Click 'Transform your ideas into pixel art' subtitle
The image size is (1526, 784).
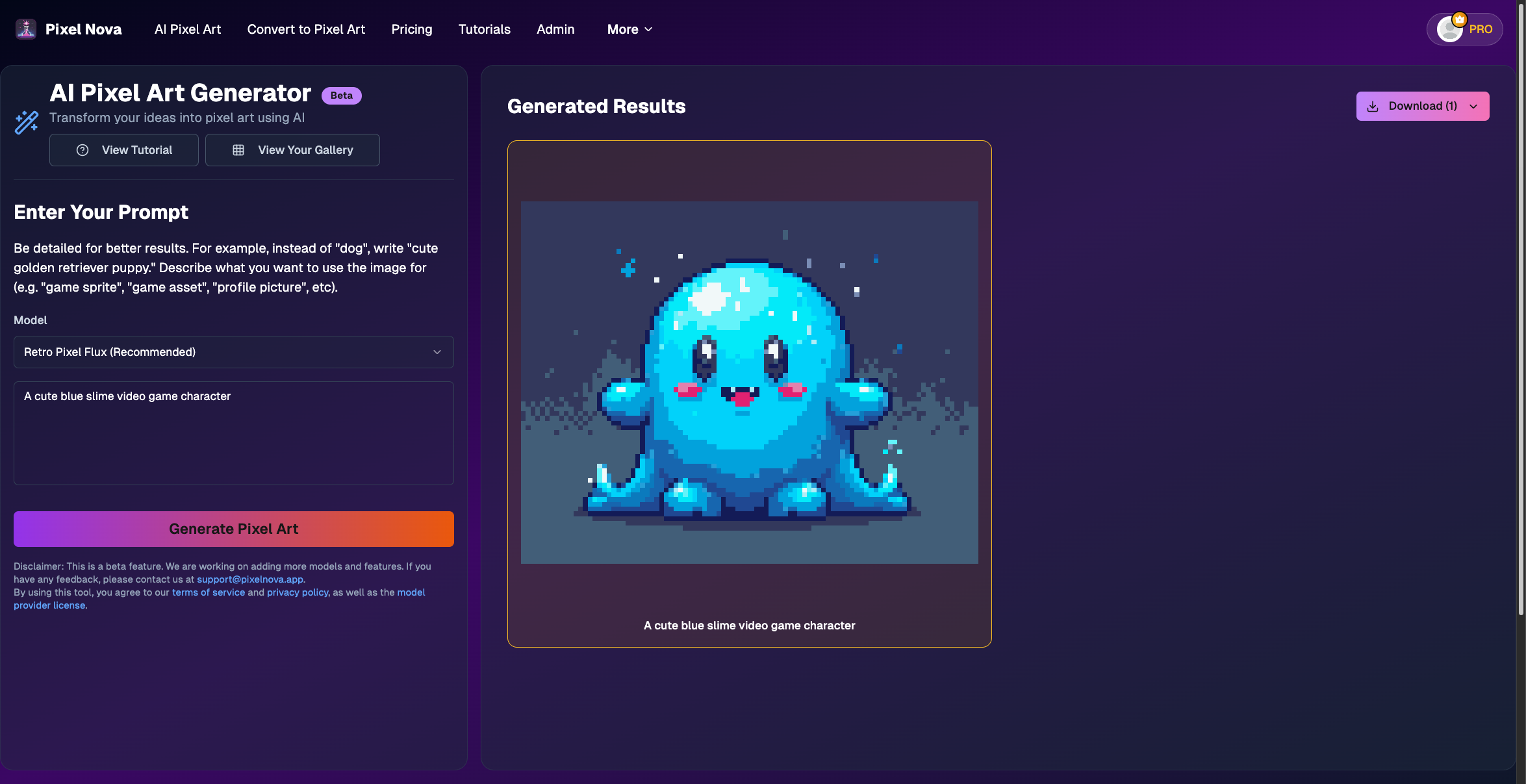[x=177, y=118]
